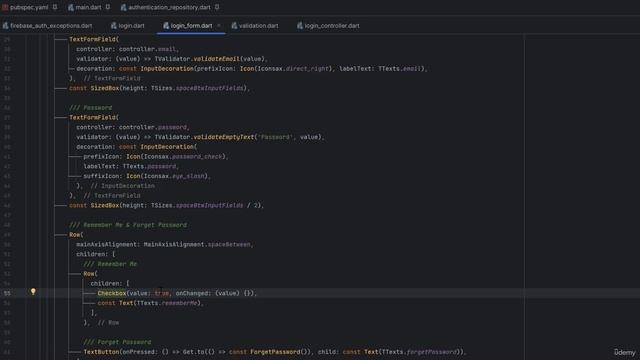Click 'Iconsax.eye_slash' in suffixIcon line
The width and height of the screenshot is (640, 360).
coord(173,176)
